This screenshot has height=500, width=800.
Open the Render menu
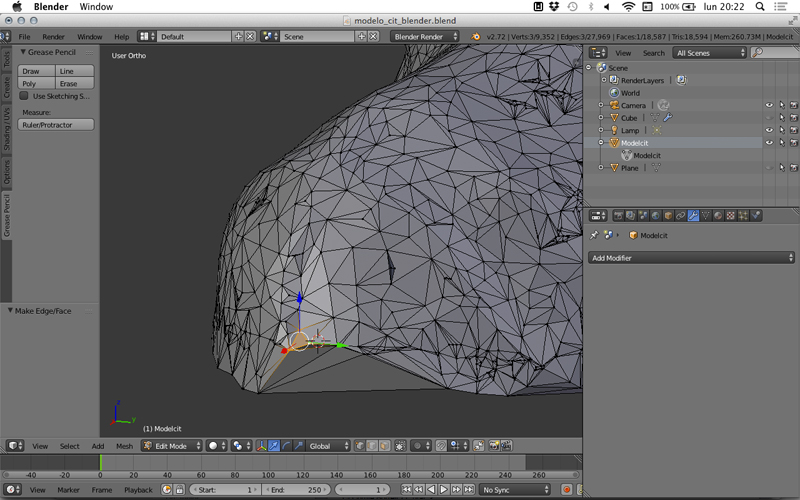click(54, 37)
